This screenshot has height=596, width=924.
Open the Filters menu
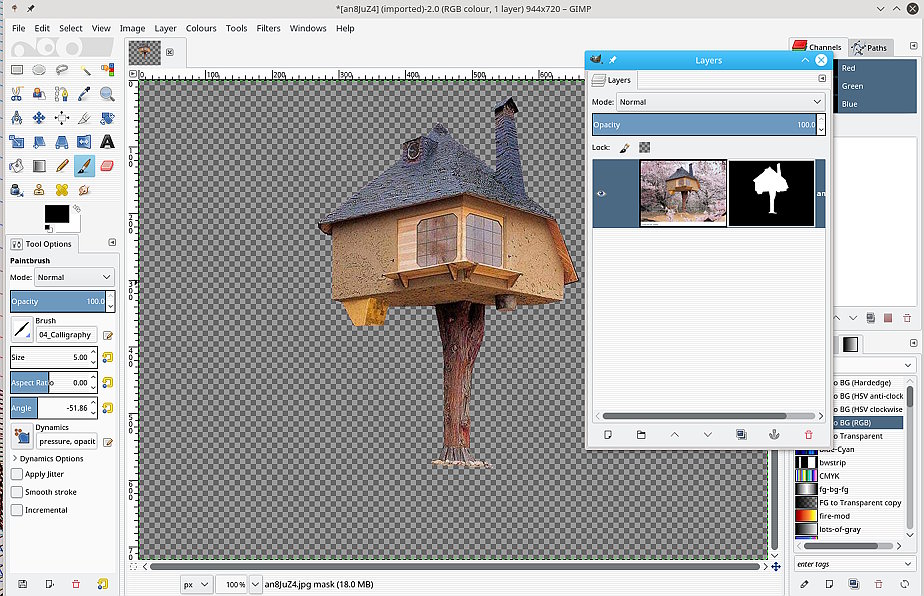coord(268,28)
